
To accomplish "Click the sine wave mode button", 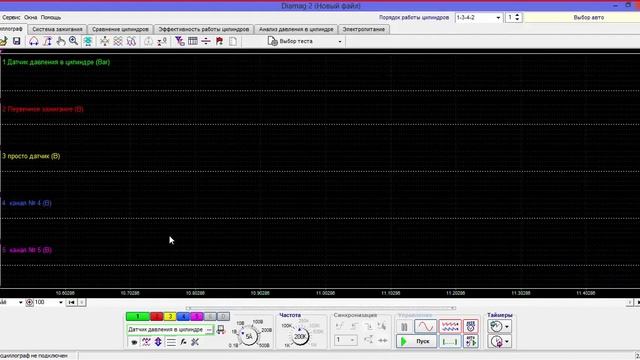I will (x=425, y=326).
